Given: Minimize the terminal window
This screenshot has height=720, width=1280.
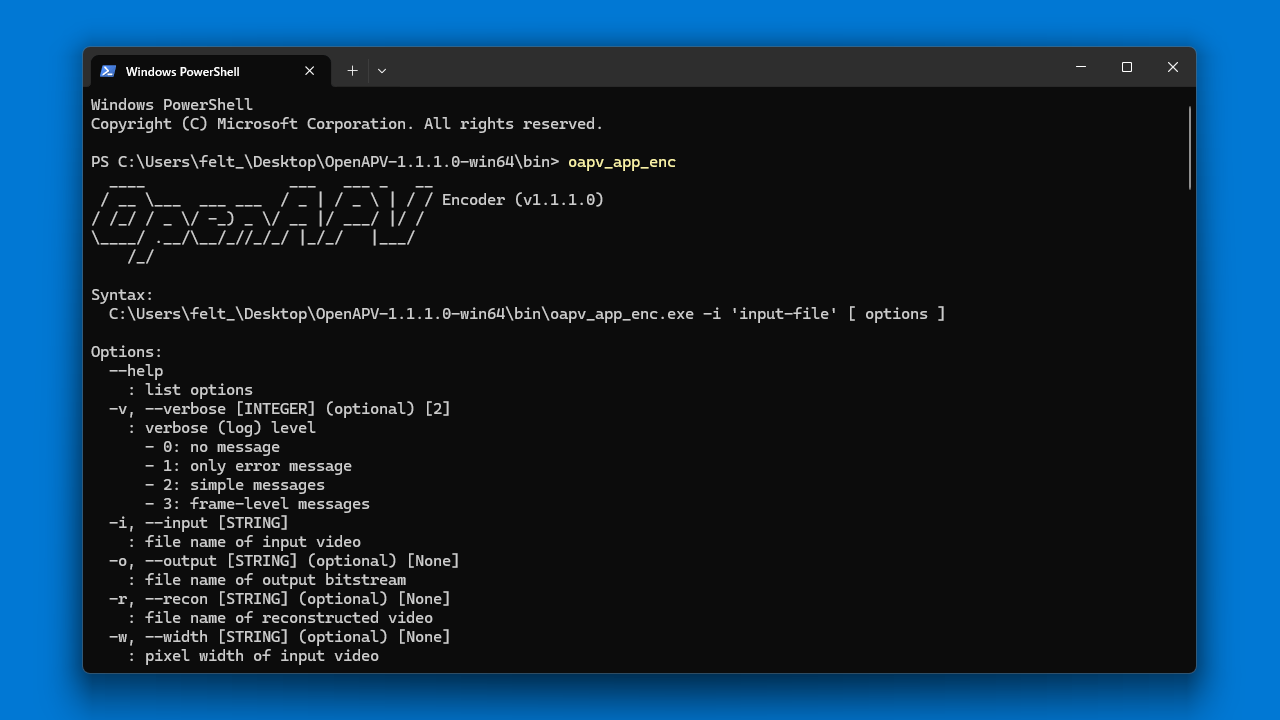Looking at the screenshot, I should click(1081, 67).
